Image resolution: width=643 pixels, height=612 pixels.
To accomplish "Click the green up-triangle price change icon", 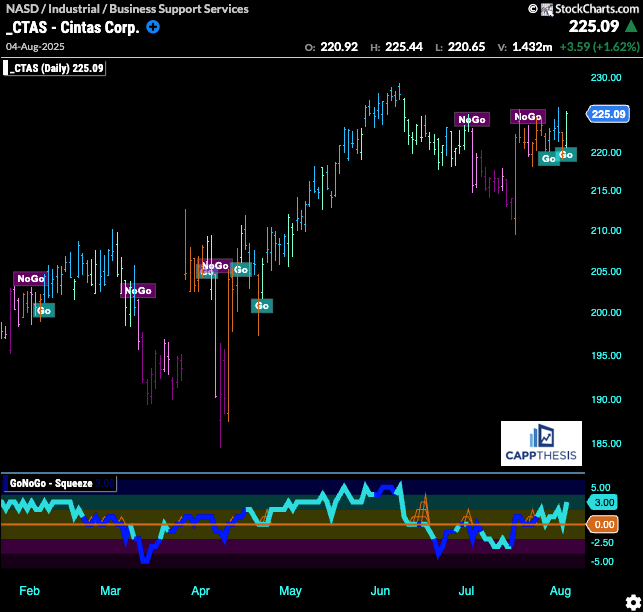I will point(631,27).
